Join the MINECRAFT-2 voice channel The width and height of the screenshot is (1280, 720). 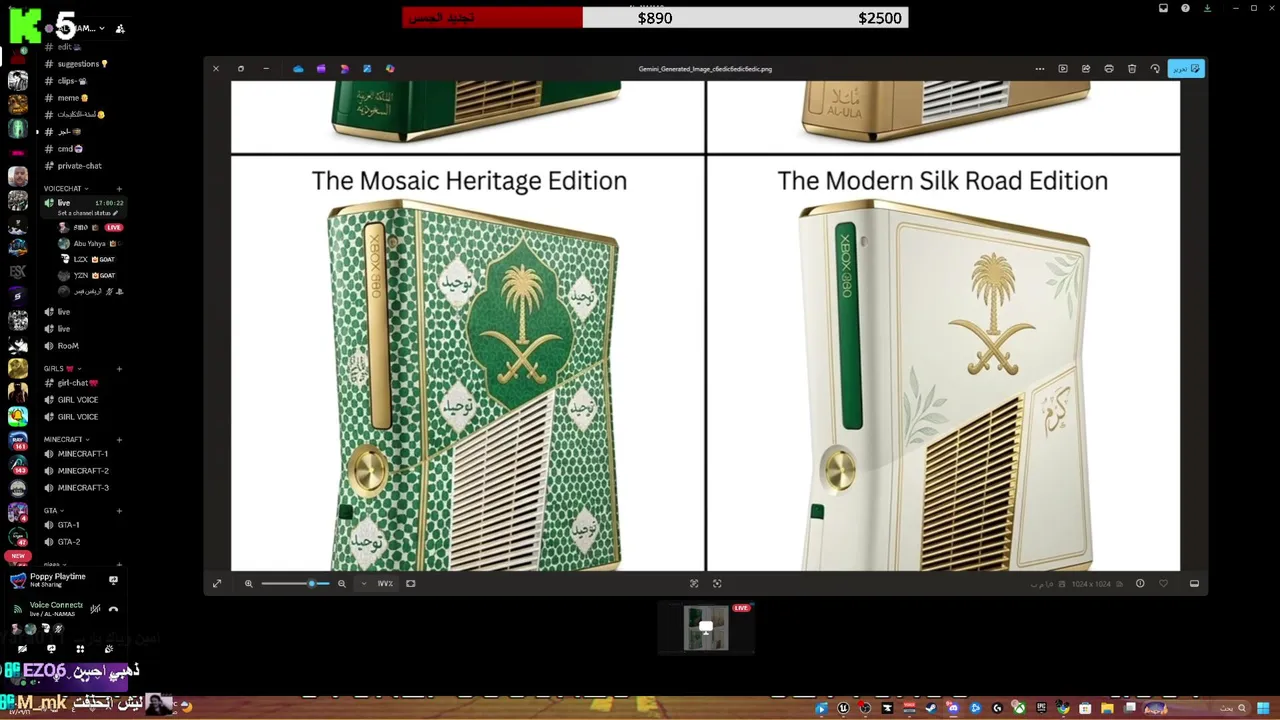(82, 471)
